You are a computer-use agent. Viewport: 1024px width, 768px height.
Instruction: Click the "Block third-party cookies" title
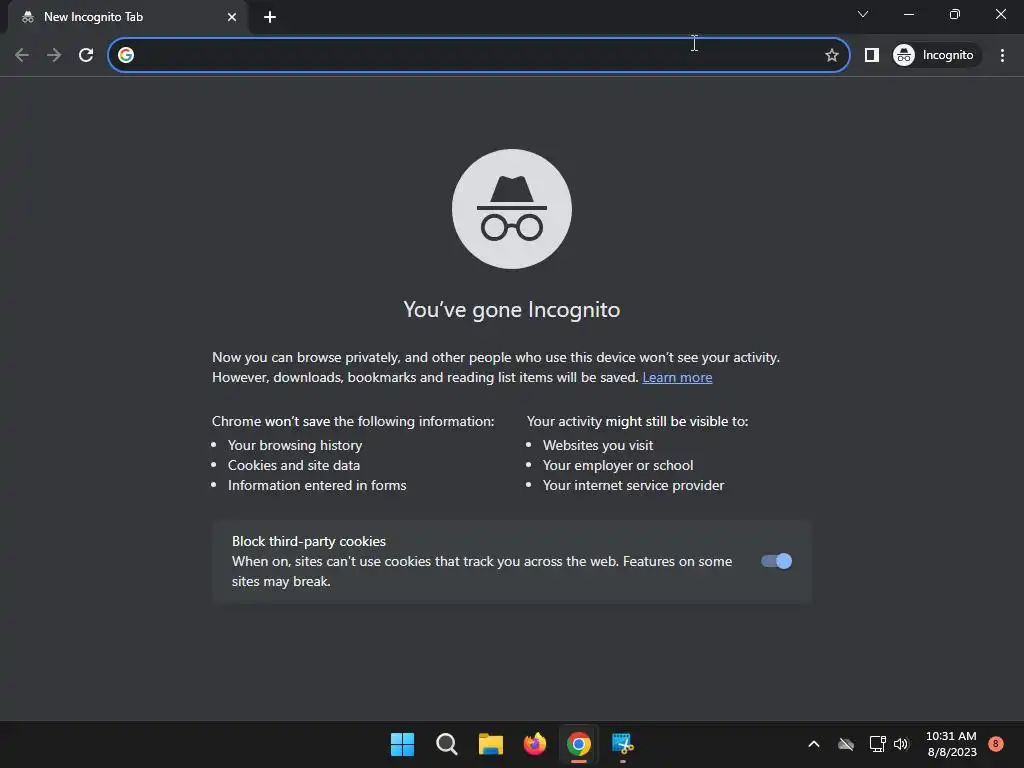click(309, 541)
